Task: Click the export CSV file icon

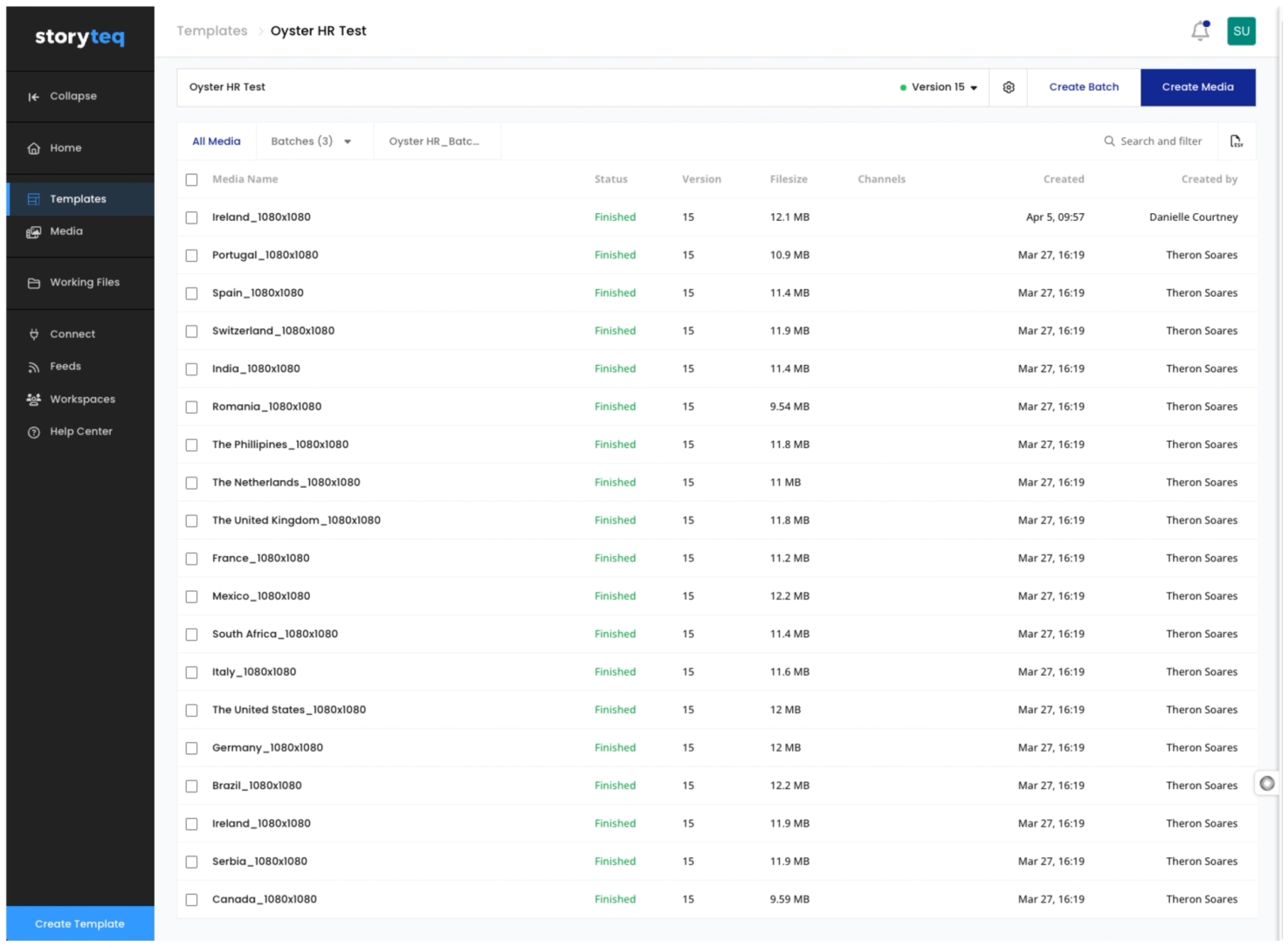Action: click(x=1236, y=141)
